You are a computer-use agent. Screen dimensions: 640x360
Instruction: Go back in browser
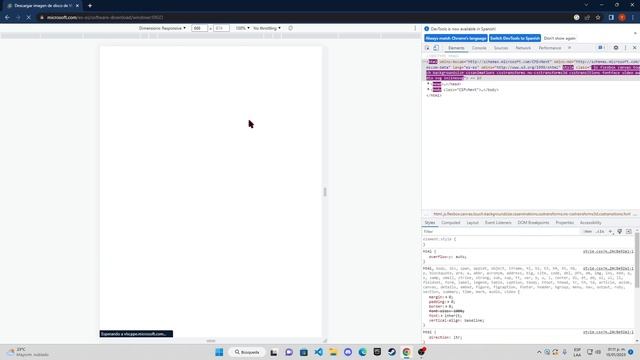[7, 18]
